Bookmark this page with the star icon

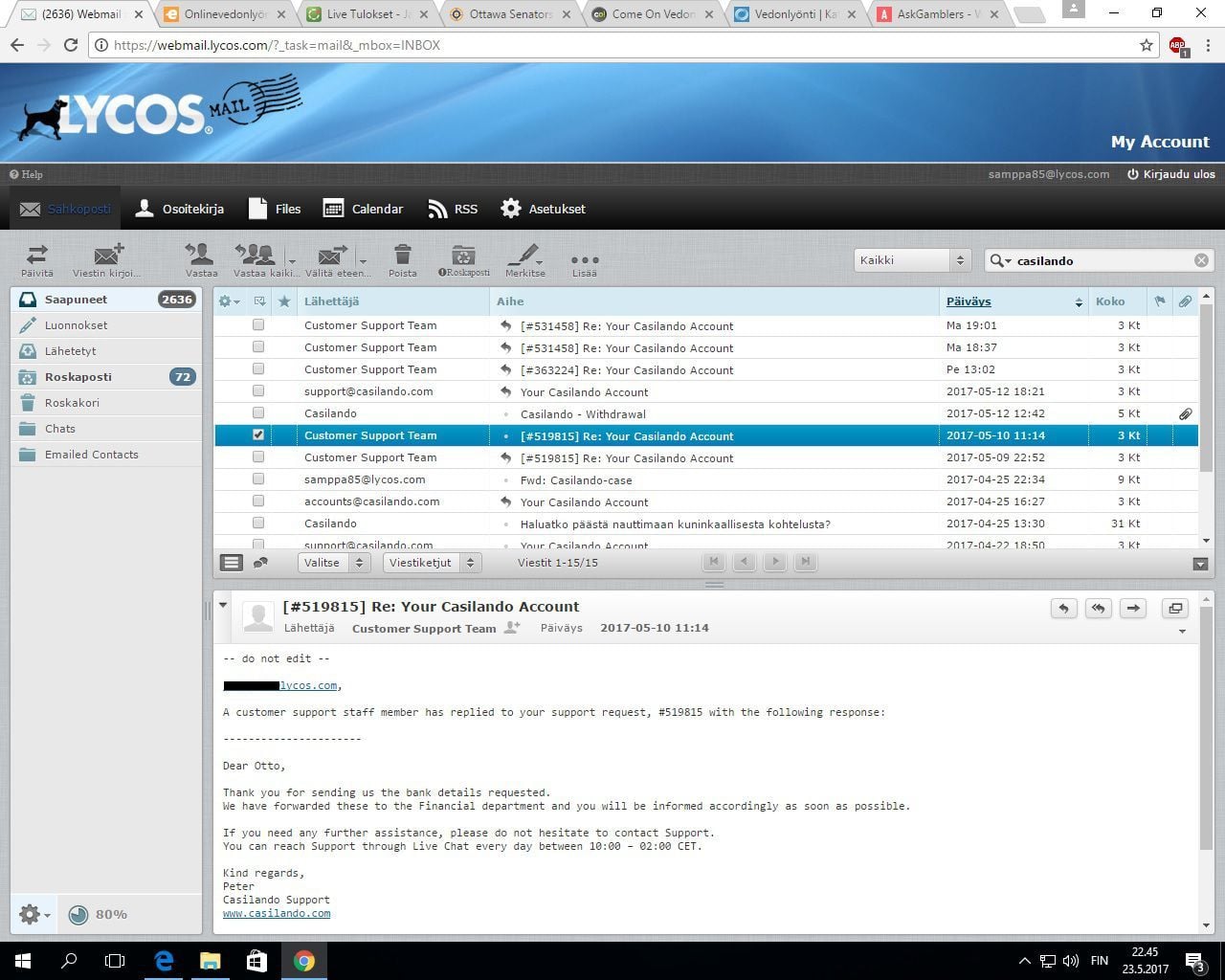point(1147,45)
